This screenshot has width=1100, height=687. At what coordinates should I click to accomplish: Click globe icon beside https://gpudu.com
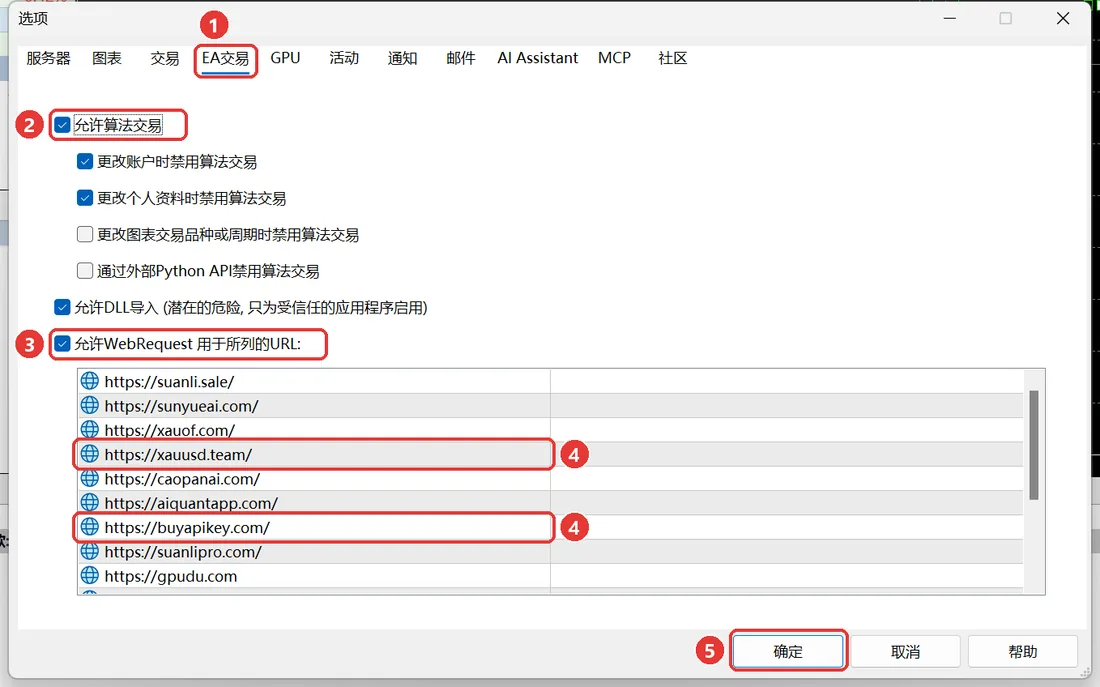point(89,575)
